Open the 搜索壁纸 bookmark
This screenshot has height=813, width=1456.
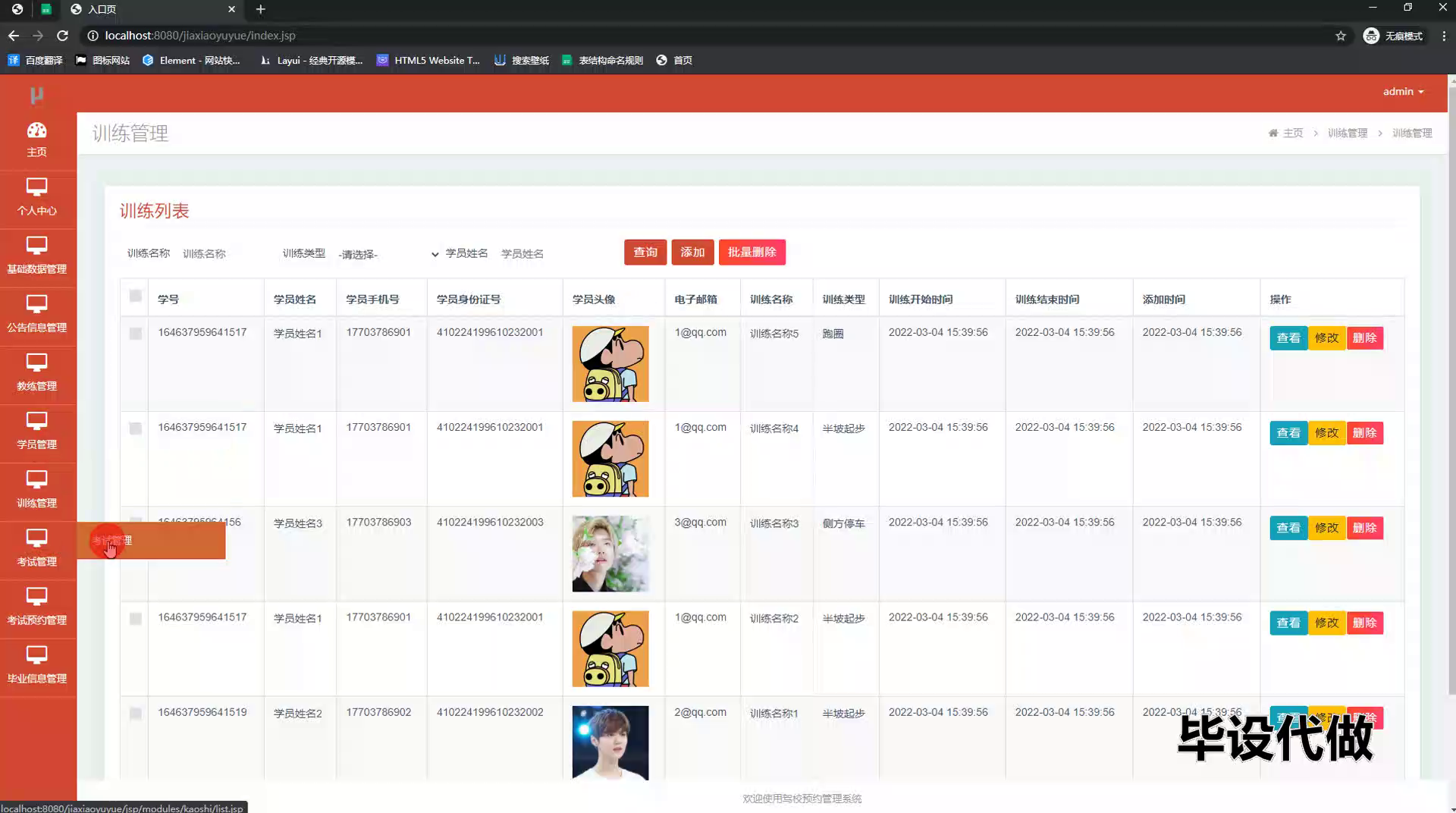[522, 60]
